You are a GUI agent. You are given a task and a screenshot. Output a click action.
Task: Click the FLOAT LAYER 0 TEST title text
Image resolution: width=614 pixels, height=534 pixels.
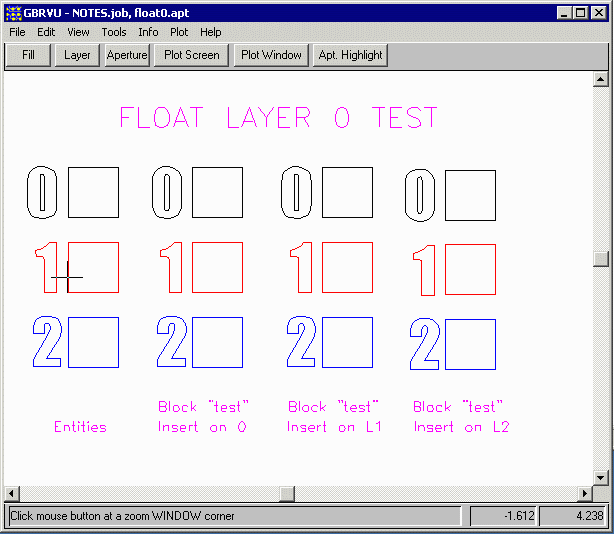coord(278,117)
